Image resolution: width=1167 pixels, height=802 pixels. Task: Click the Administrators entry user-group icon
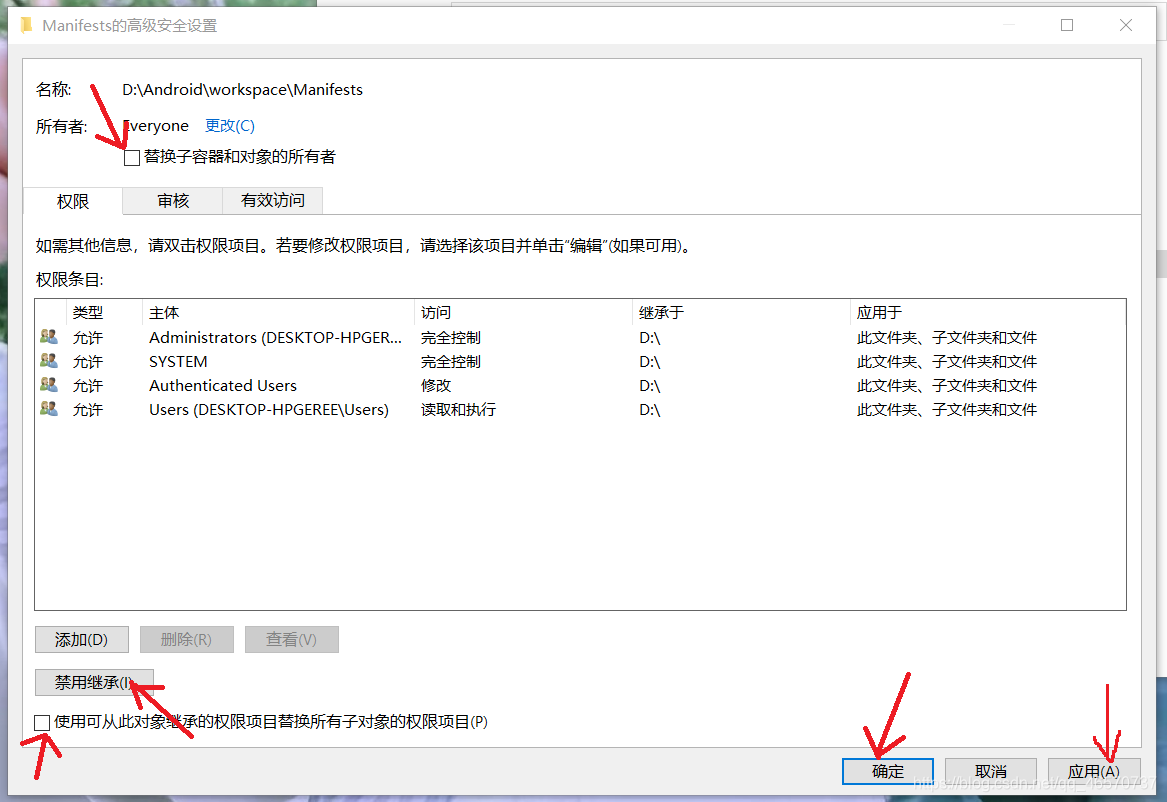point(49,337)
